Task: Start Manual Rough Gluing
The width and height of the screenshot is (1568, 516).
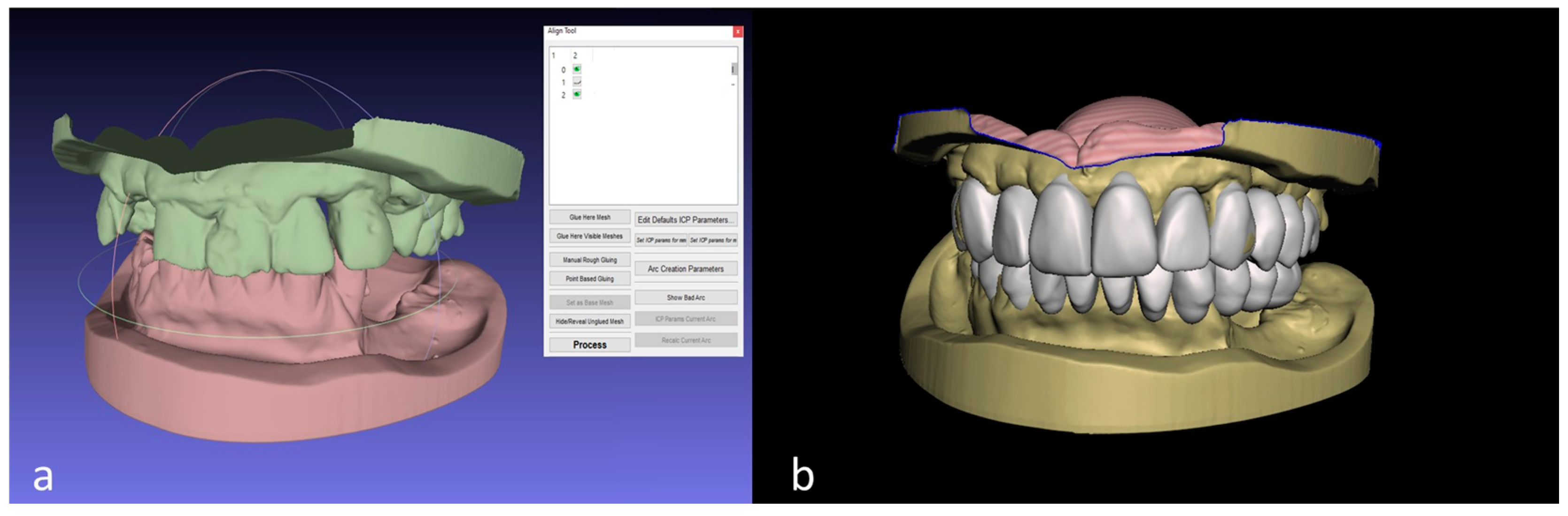Action: [589, 260]
